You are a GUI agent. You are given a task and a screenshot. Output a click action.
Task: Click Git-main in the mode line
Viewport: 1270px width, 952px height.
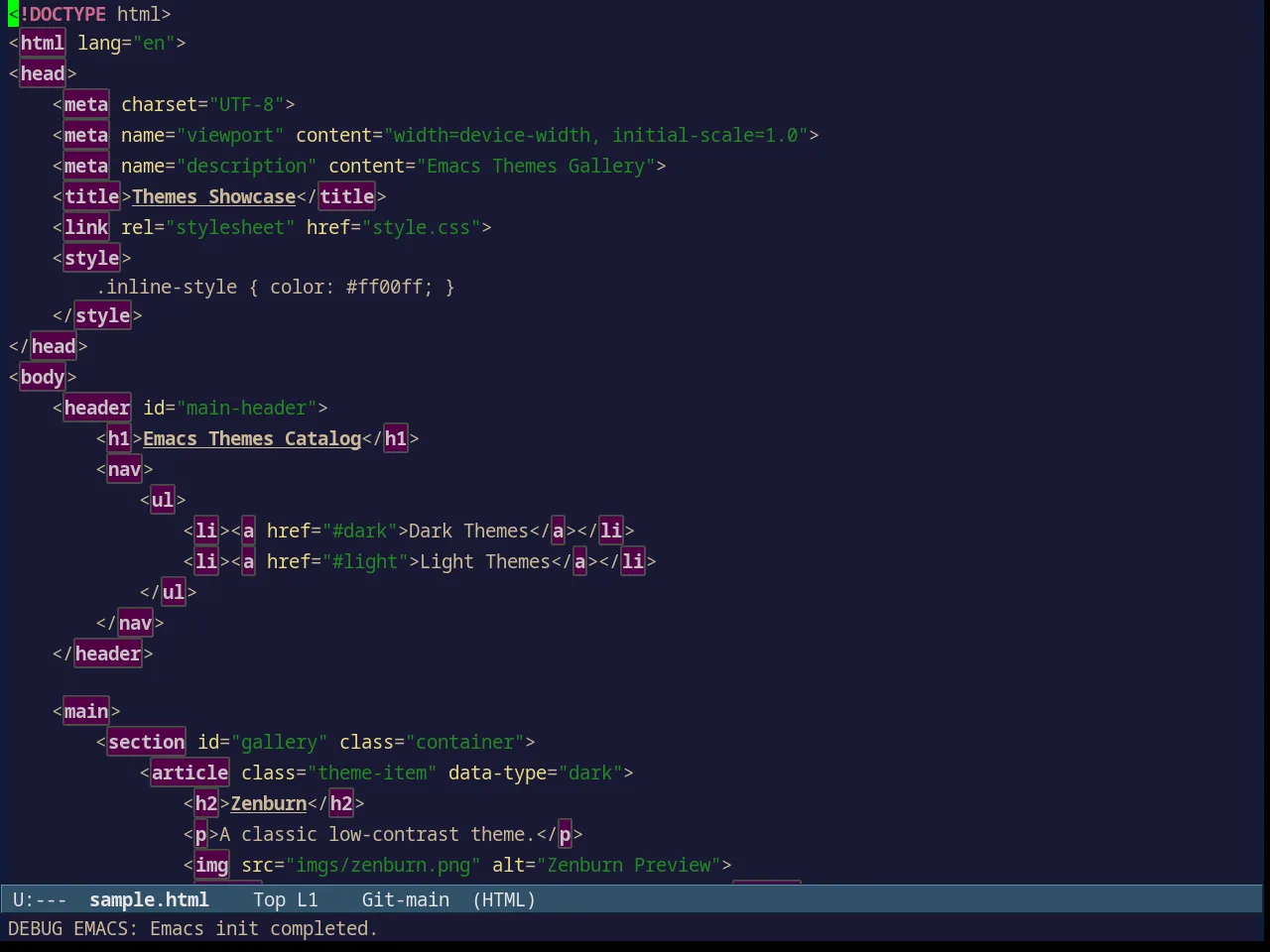405,899
